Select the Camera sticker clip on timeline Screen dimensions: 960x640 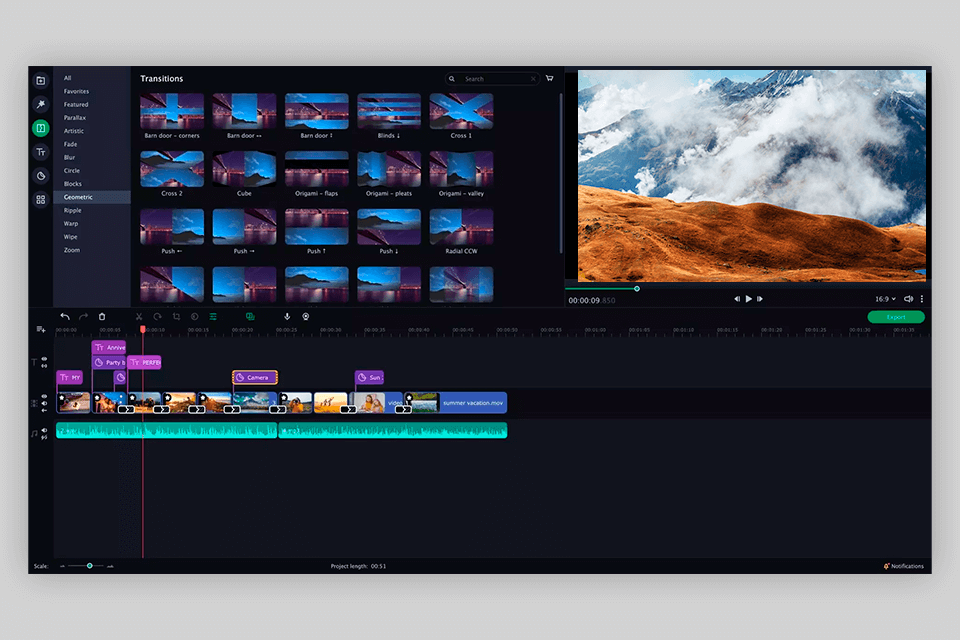tap(255, 377)
